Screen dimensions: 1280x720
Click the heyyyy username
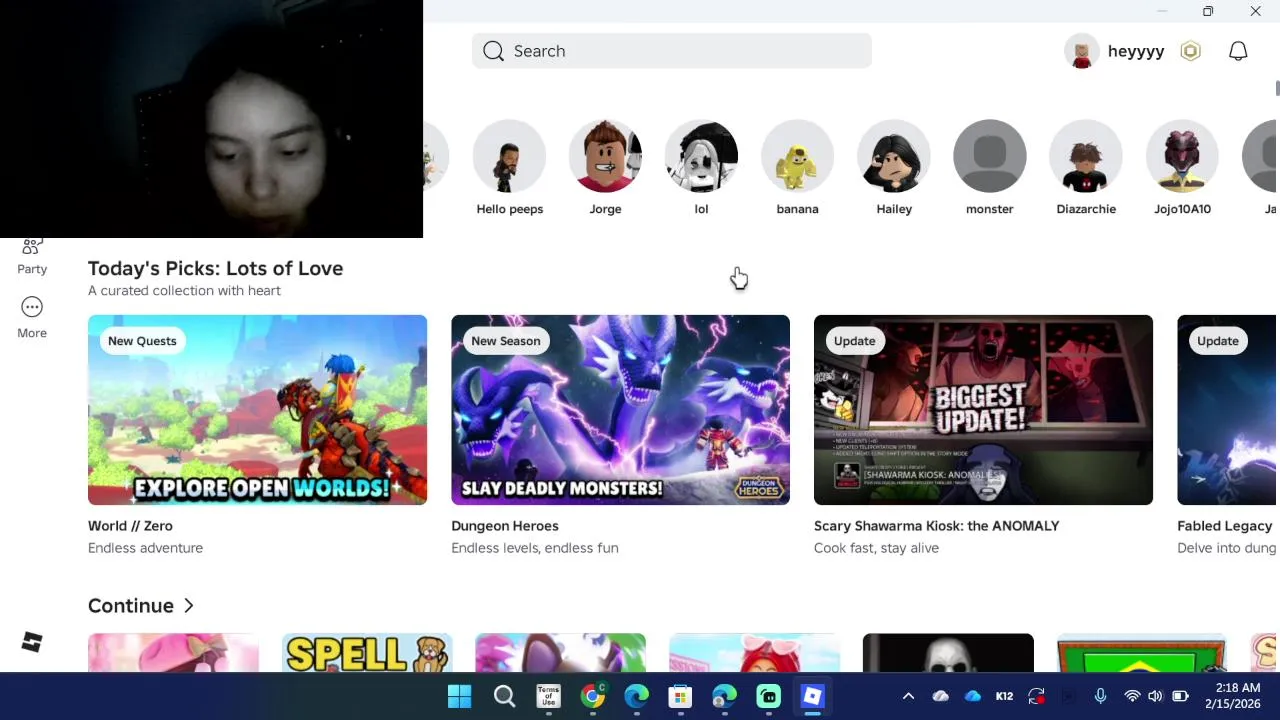pos(1136,51)
